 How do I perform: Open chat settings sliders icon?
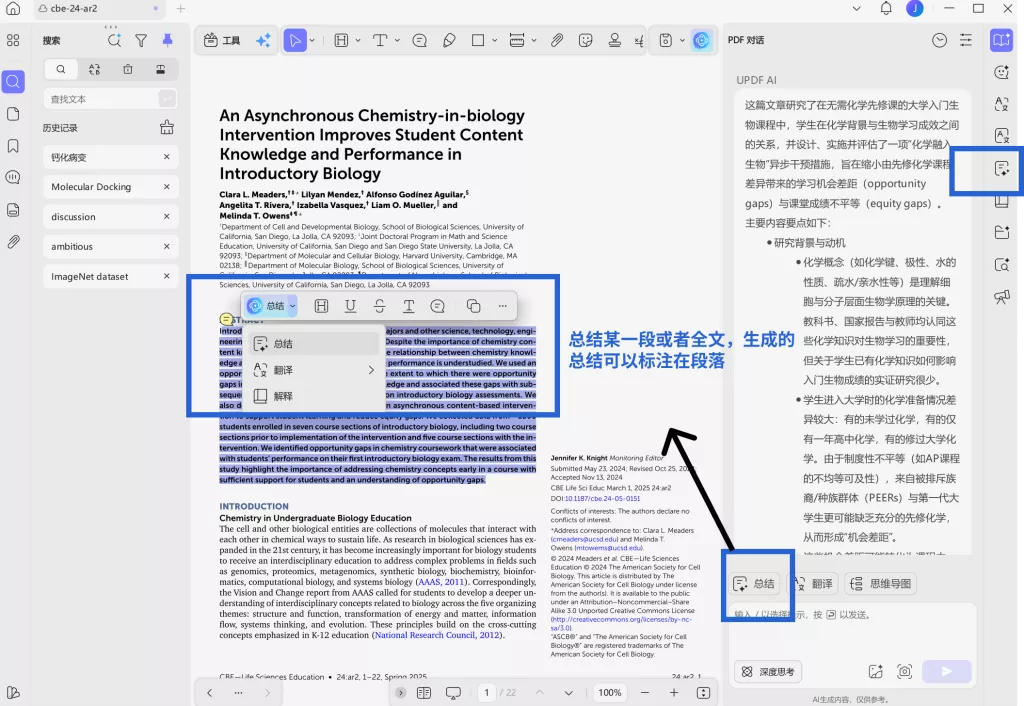tap(966, 40)
